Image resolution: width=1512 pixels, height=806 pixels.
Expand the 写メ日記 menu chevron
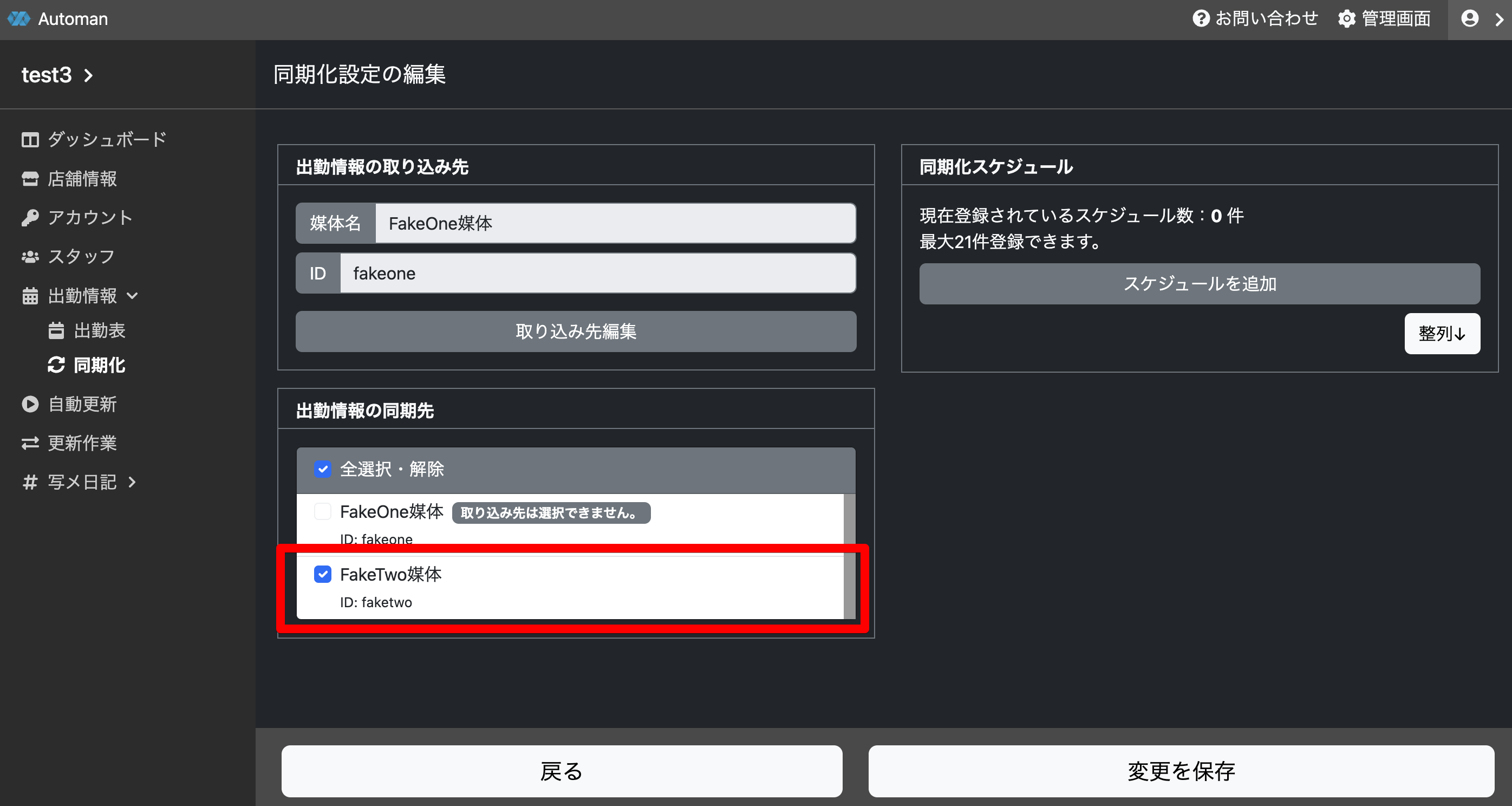tap(132, 482)
